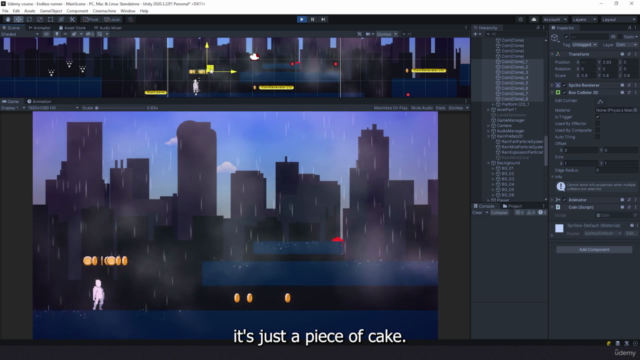Open Transform component help icon
Image resolution: width=640 pixels, height=360 pixels.
[622, 54]
